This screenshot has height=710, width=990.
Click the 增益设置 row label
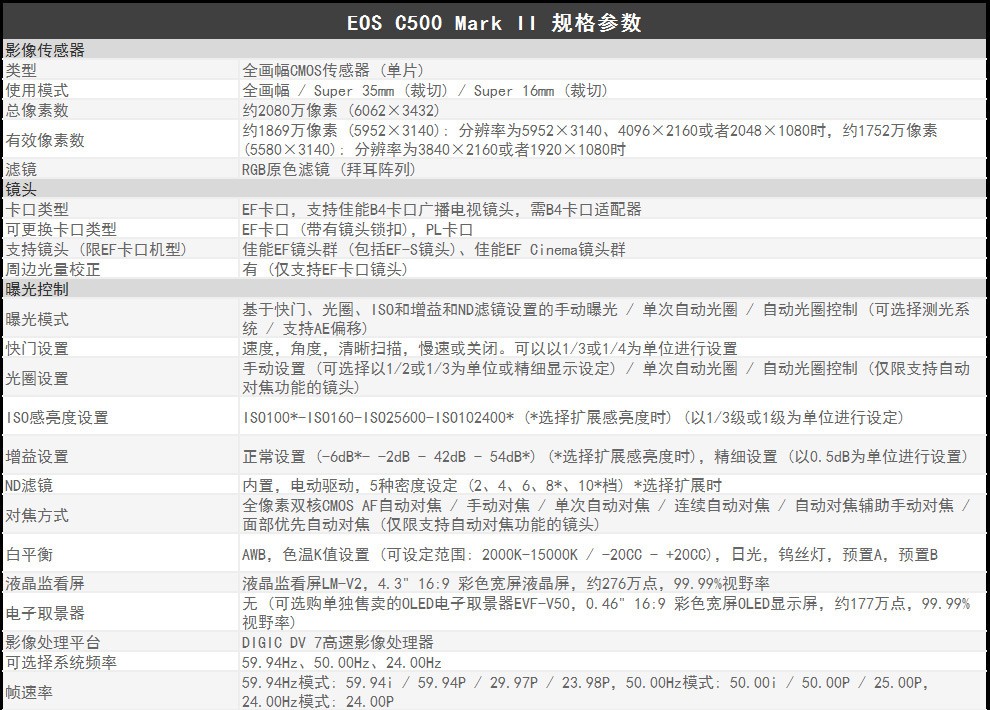tap(37, 456)
